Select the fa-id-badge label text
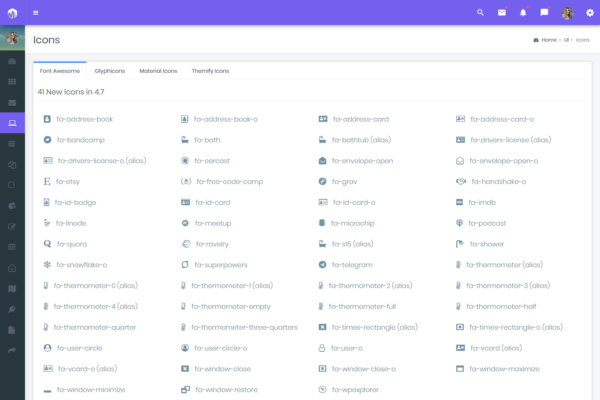 pos(75,202)
